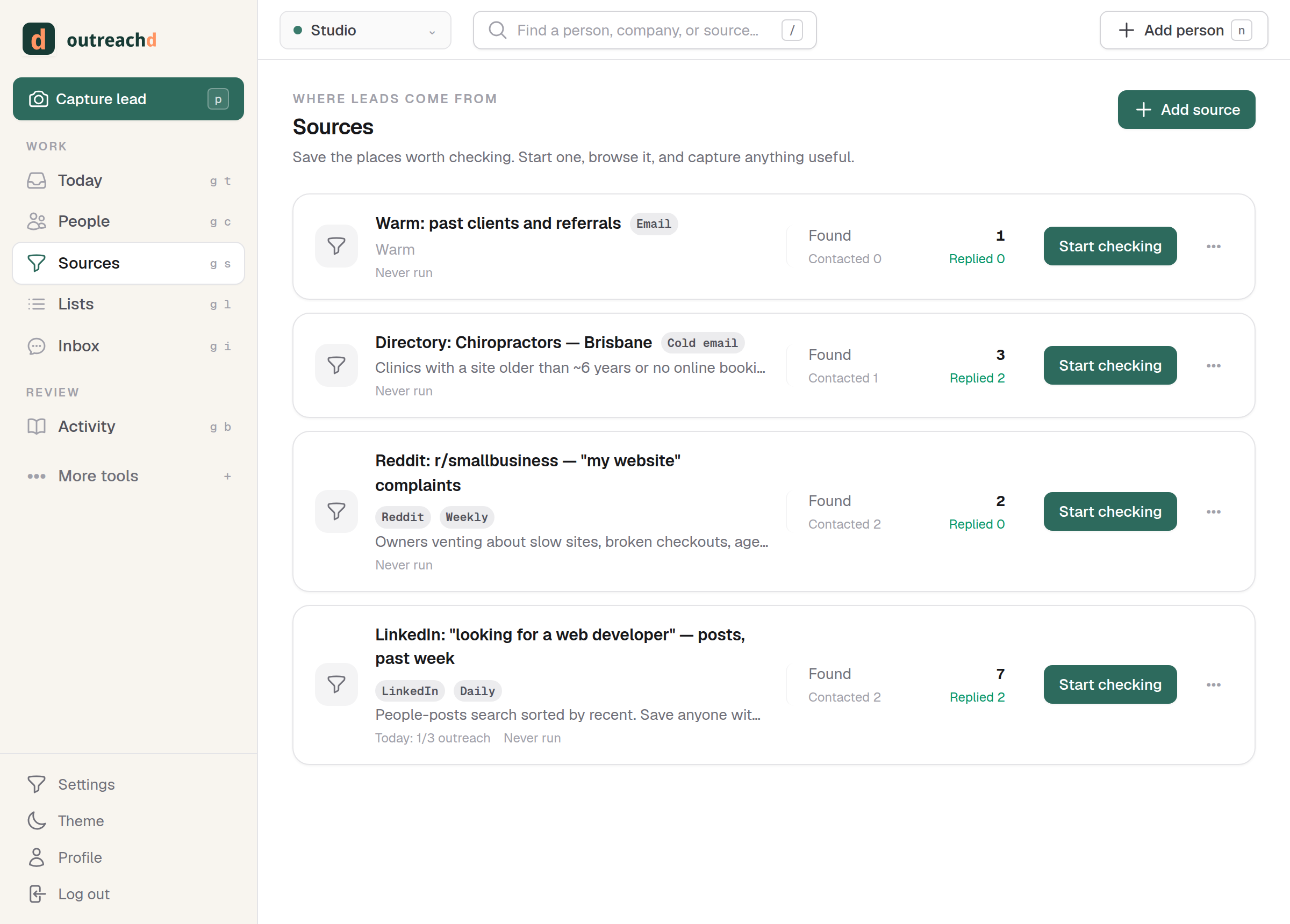
Task: Open the Studio workspace dropdown
Action: point(365,30)
